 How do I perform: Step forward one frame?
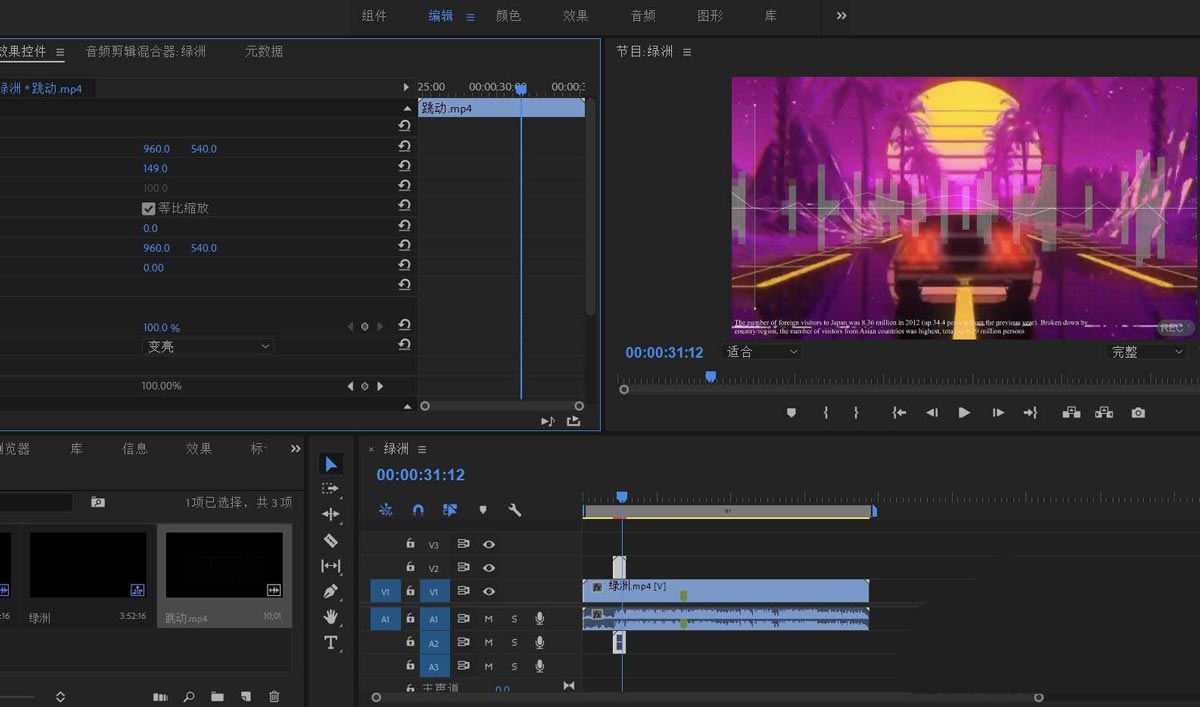pos(998,412)
